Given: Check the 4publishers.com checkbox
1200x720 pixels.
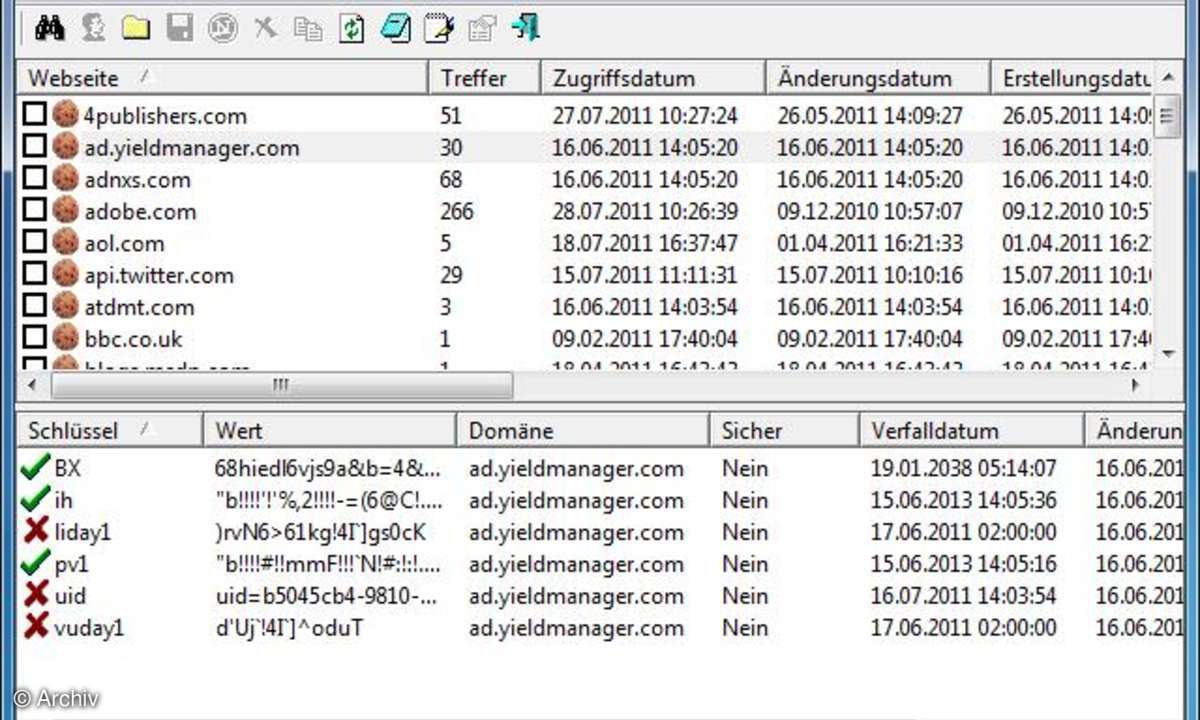Looking at the screenshot, I should (35, 114).
